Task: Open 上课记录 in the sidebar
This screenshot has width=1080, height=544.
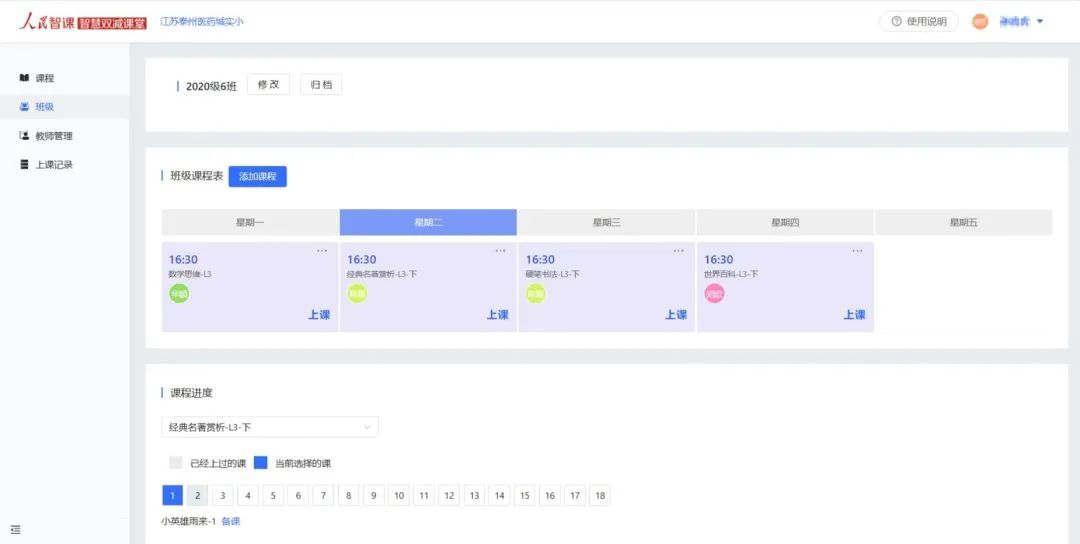Action: 65,165
